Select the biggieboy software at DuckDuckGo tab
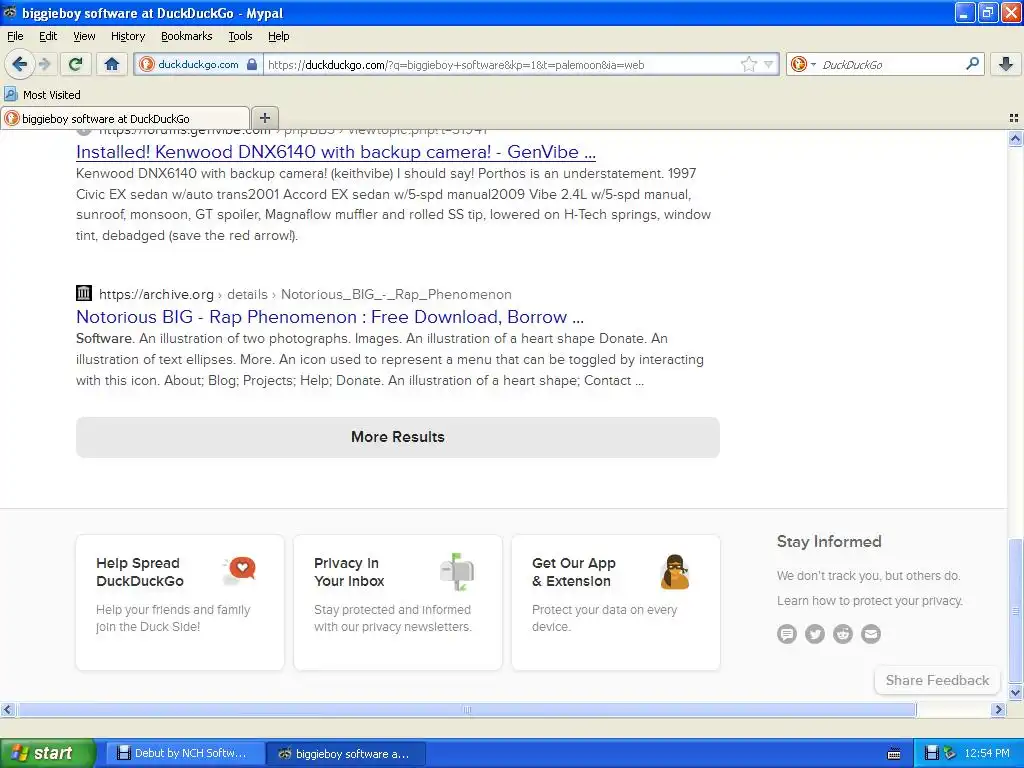 (x=125, y=118)
